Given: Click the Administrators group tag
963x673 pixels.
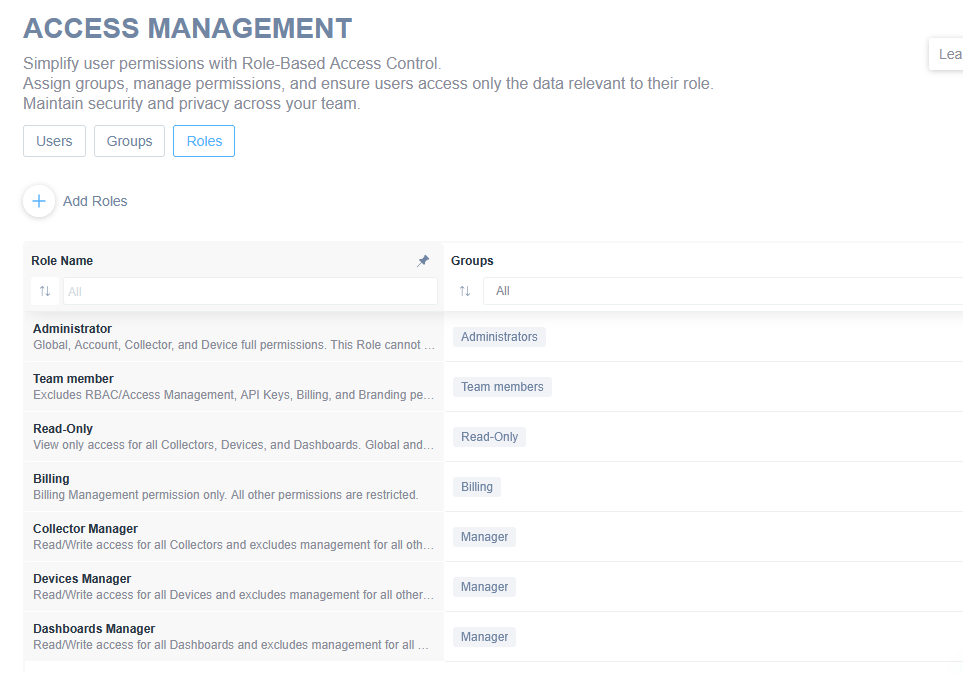Looking at the screenshot, I should pos(499,337).
